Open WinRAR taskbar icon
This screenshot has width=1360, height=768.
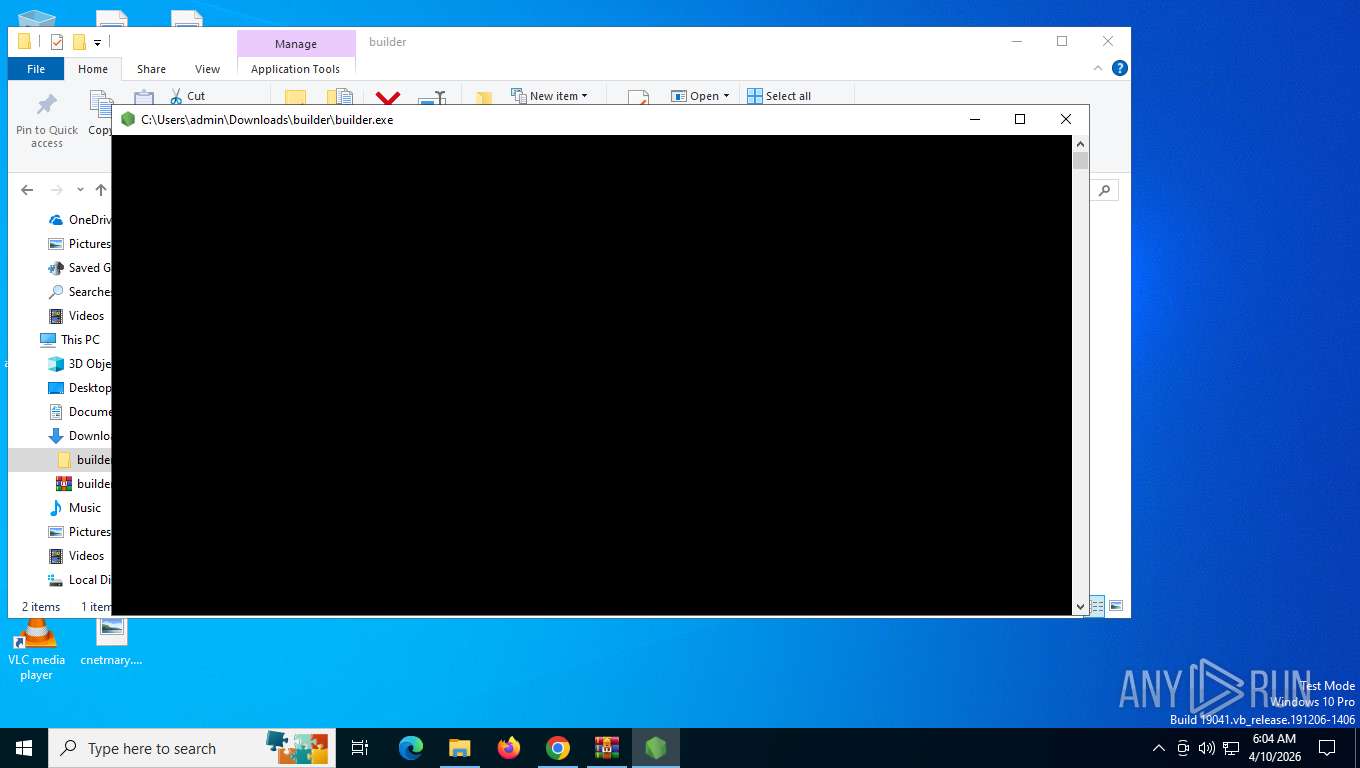607,748
